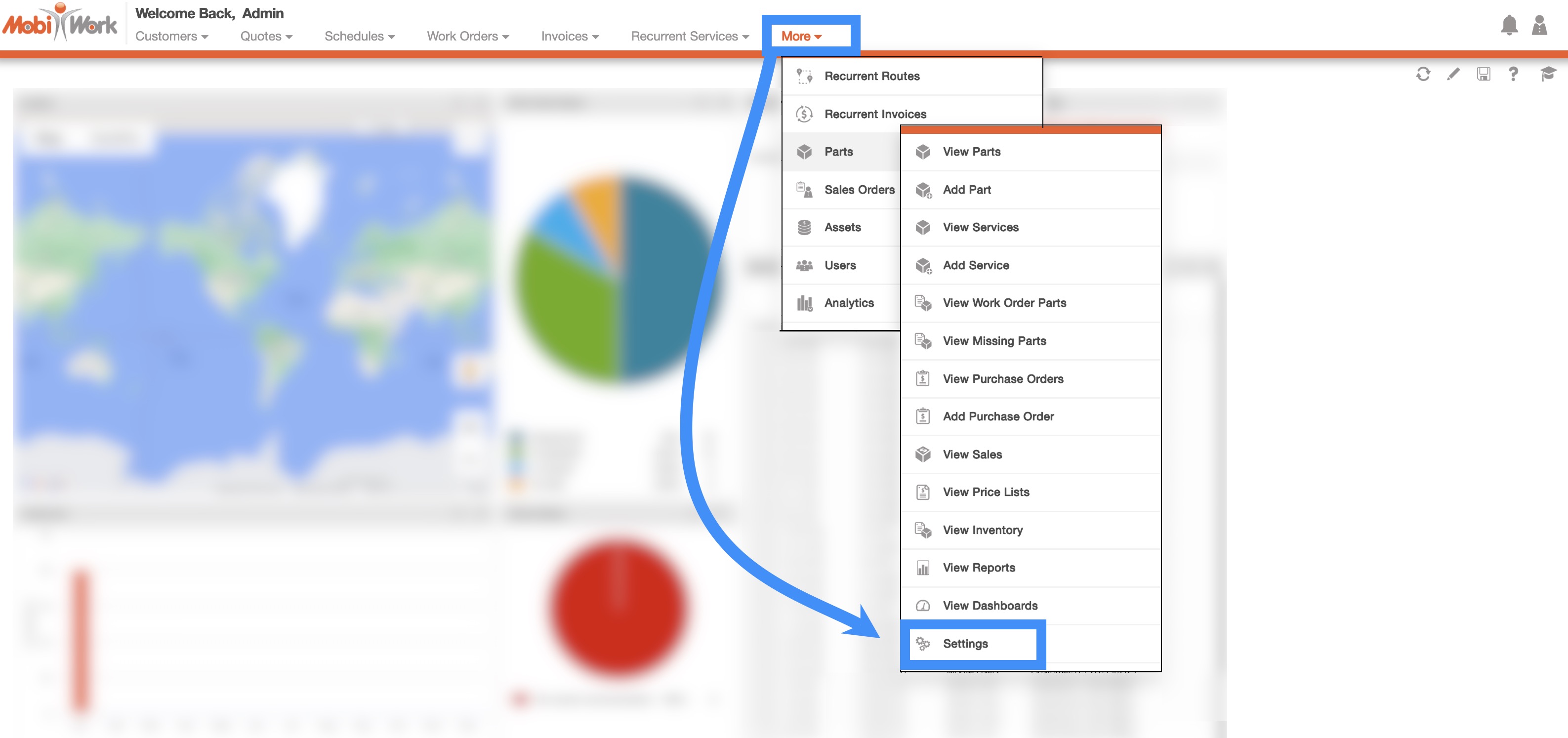Open the Work Orders dropdown
Viewport: 1568px width, 738px height.
coord(467,37)
